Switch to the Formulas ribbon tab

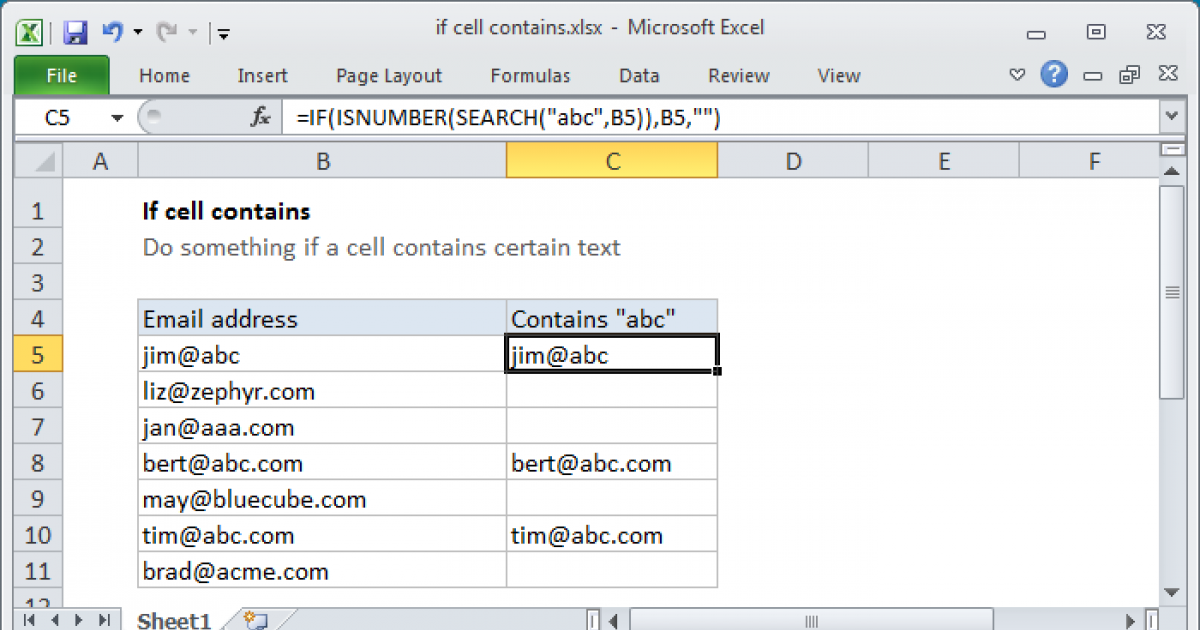click(x=530, y=75)
